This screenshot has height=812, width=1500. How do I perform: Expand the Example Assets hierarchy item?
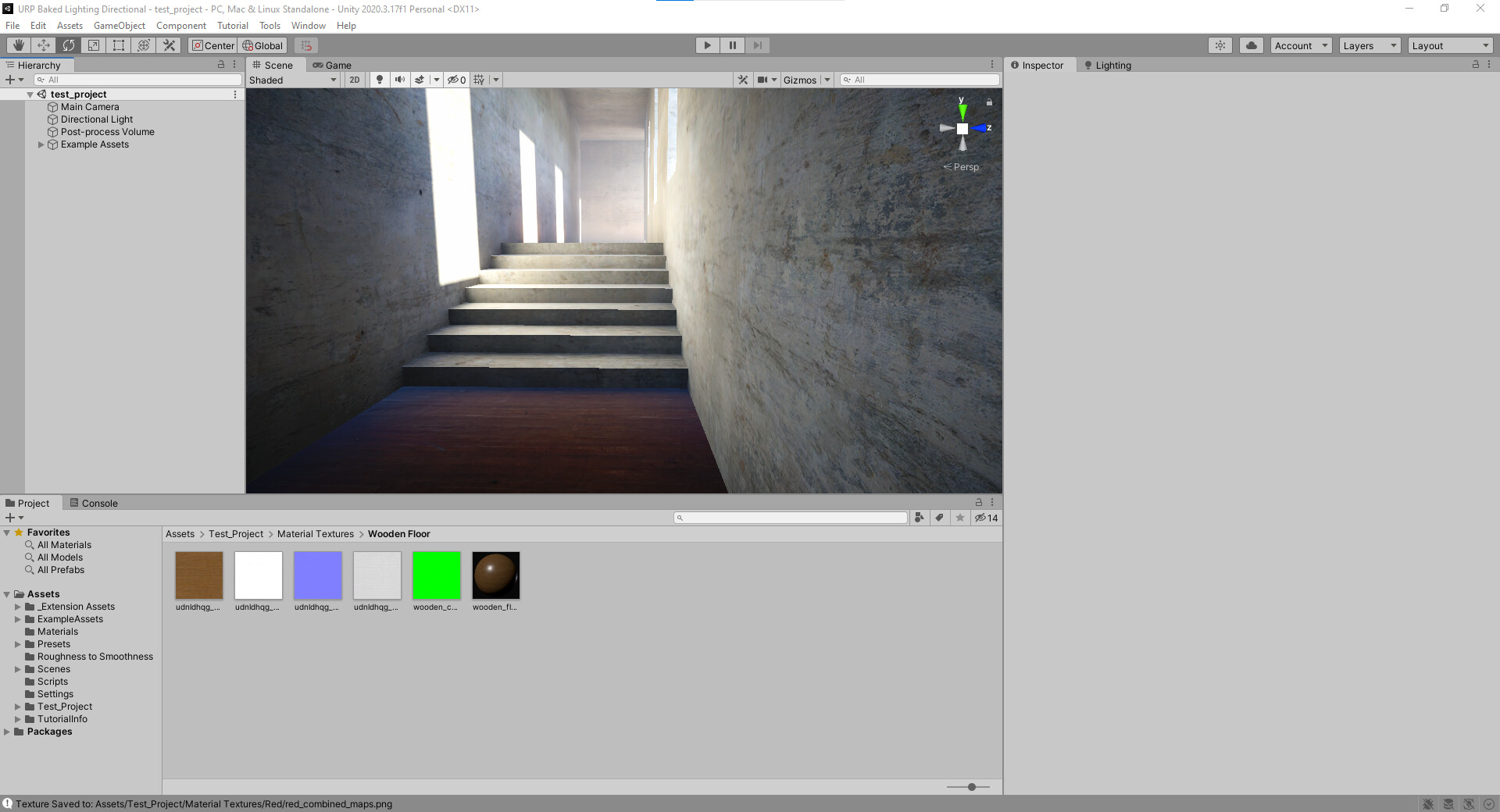41,144
